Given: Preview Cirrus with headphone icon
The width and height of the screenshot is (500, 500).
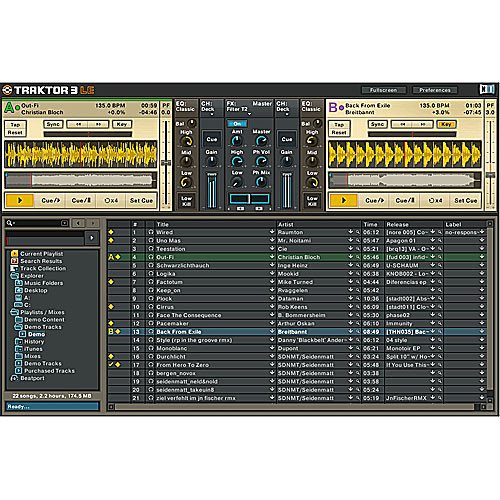Looking at the screenshot, I should (151, 307).
